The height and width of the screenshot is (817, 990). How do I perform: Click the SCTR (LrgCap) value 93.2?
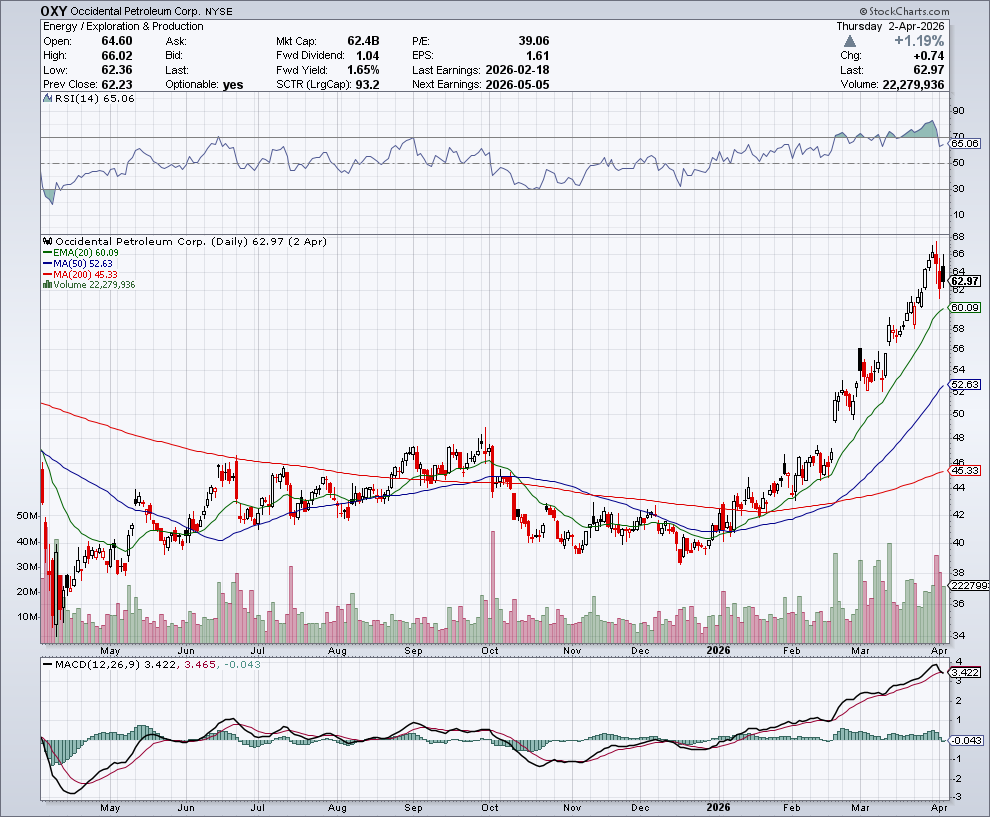[367, 85]
